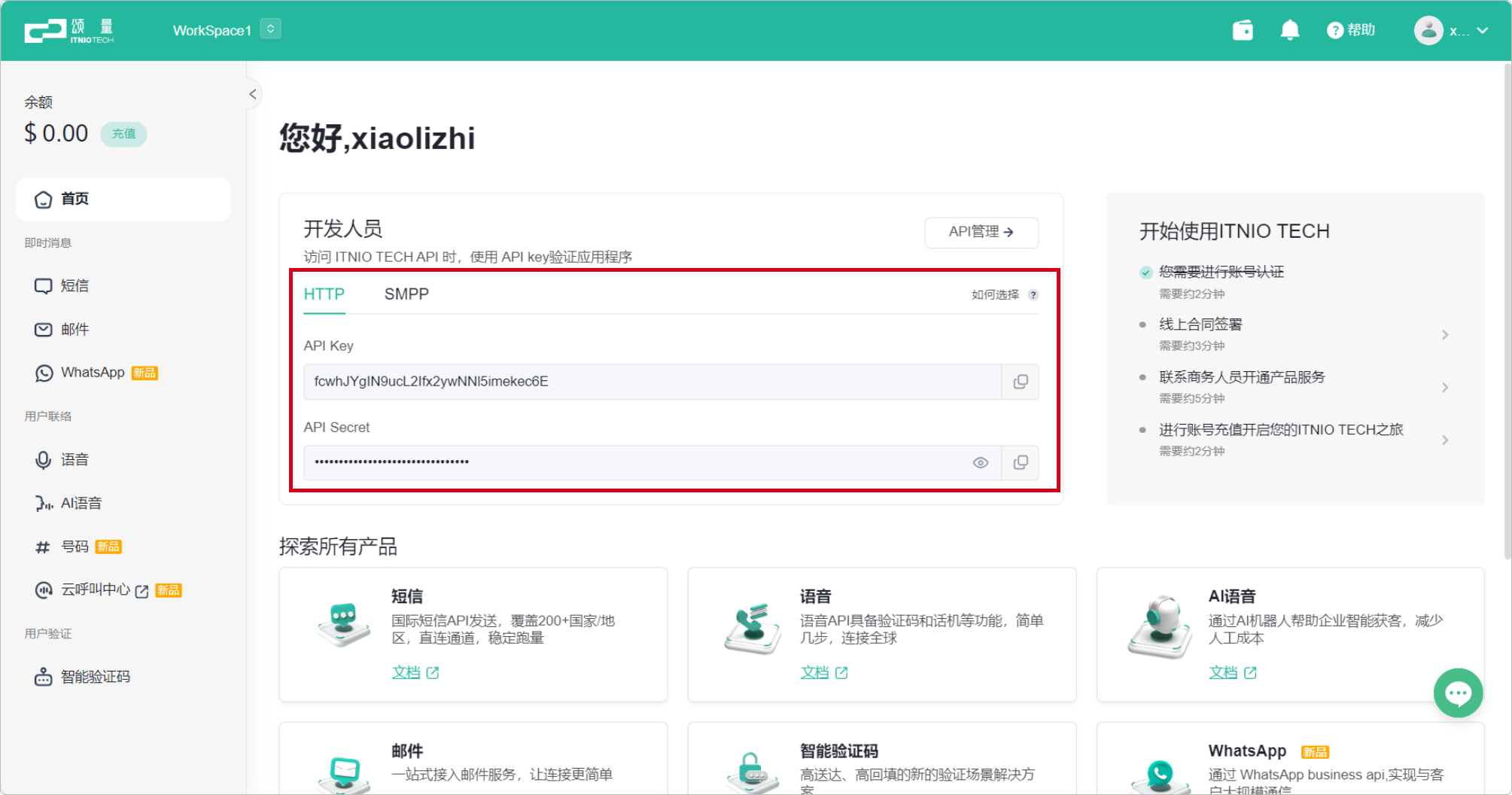This screenshot has width=1512, height=795.
Task: Expand the 线上合同签署 step arrow
Action: point(1446,334)
